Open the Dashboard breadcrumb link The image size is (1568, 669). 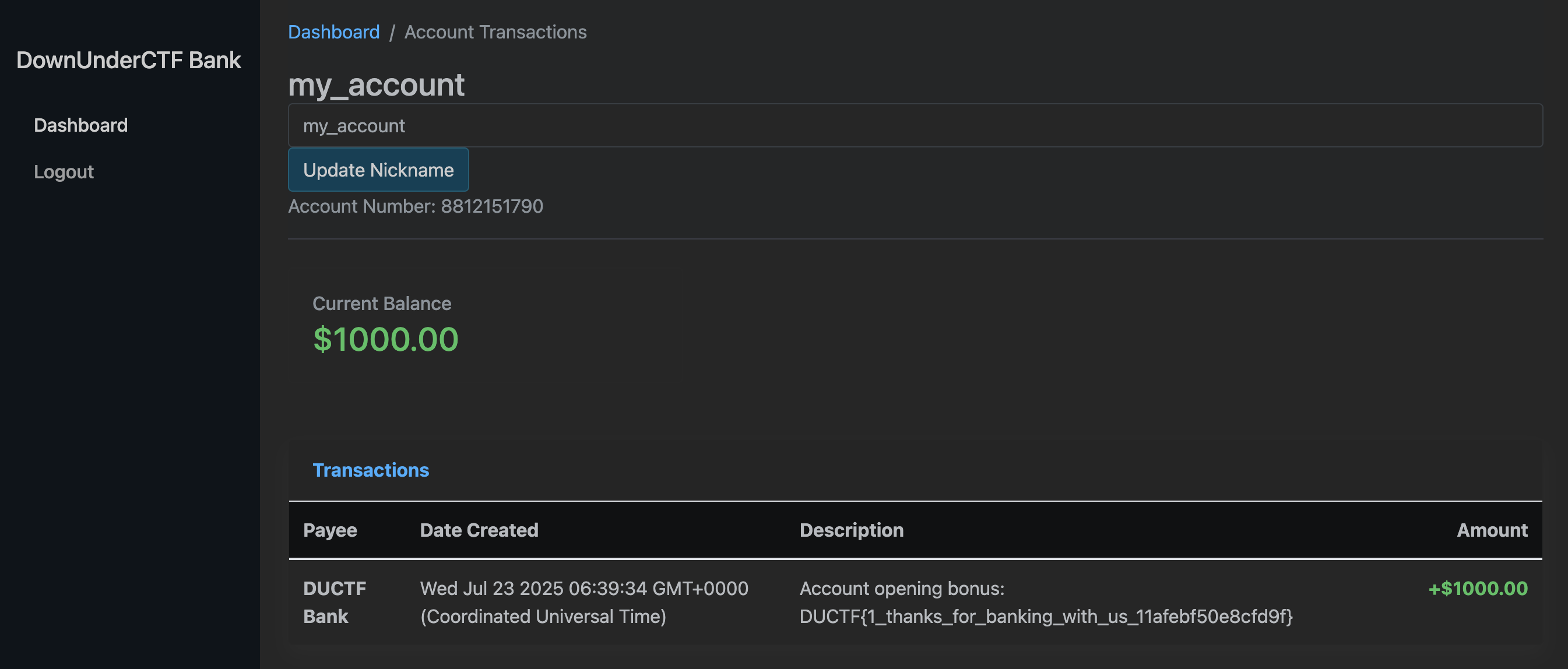[333, 31]
